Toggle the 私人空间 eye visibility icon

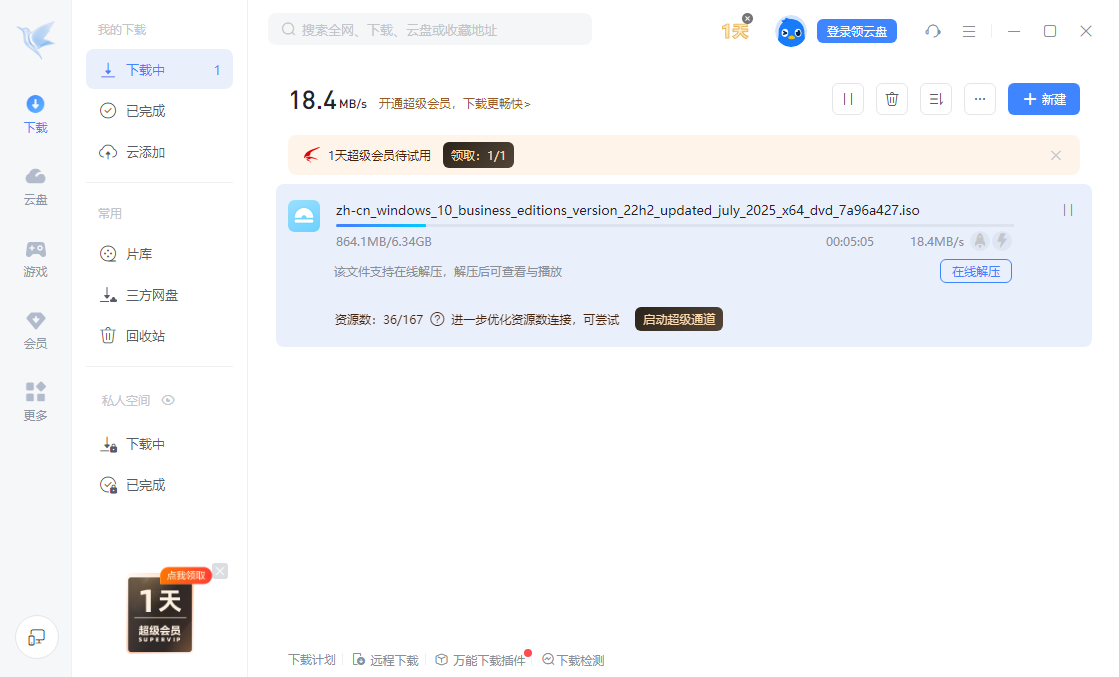pos(168,400)
